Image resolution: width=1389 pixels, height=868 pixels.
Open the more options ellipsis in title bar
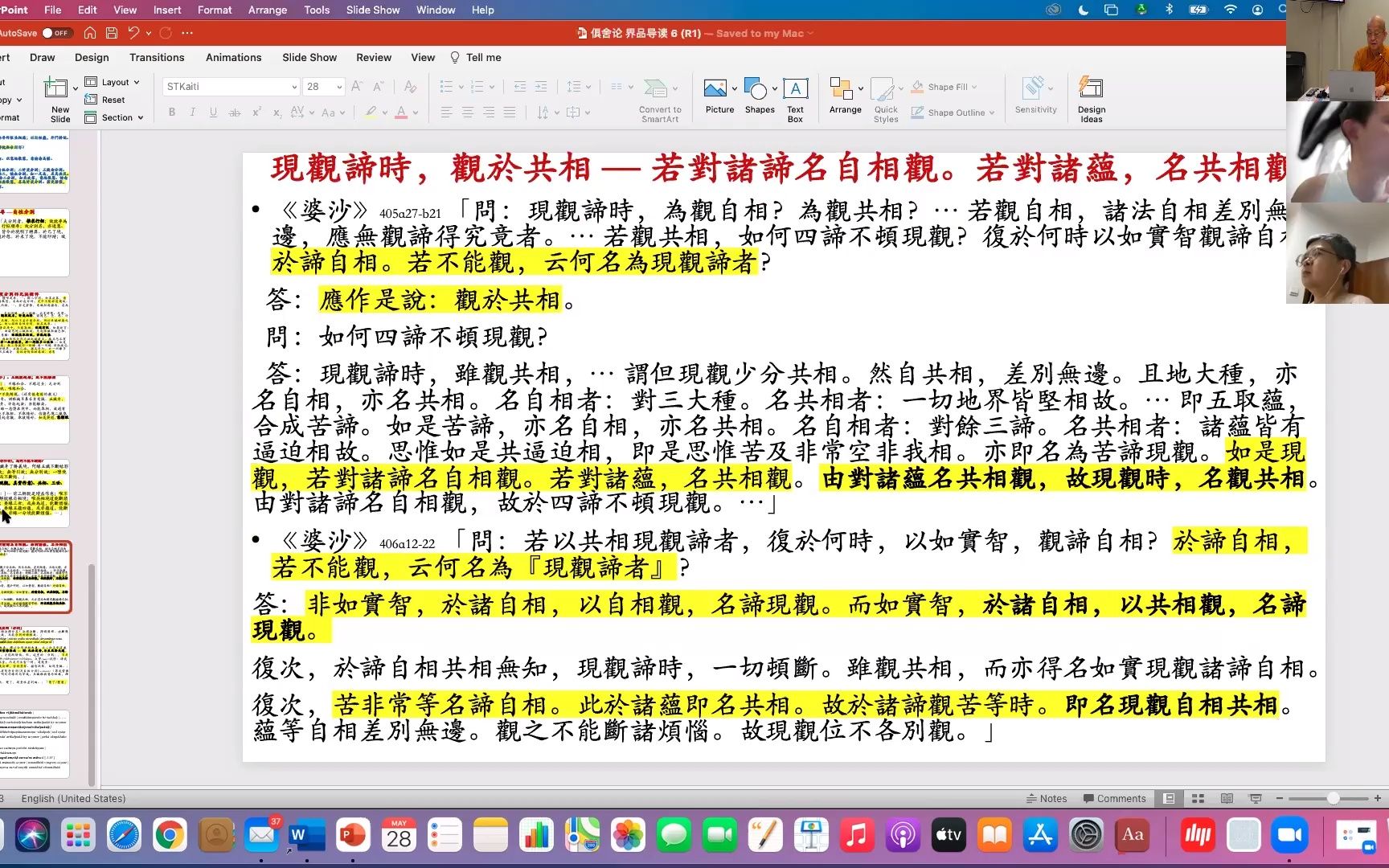[187, 33]
